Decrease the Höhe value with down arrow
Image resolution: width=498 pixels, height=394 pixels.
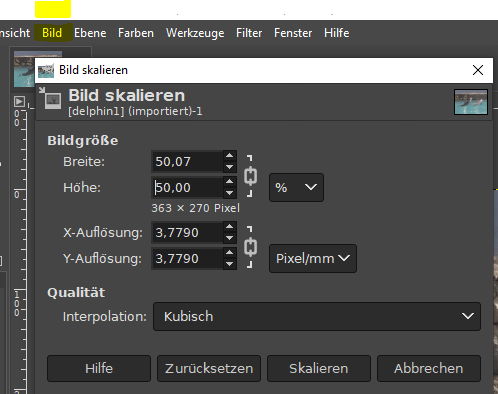click(x=229, y=193)
